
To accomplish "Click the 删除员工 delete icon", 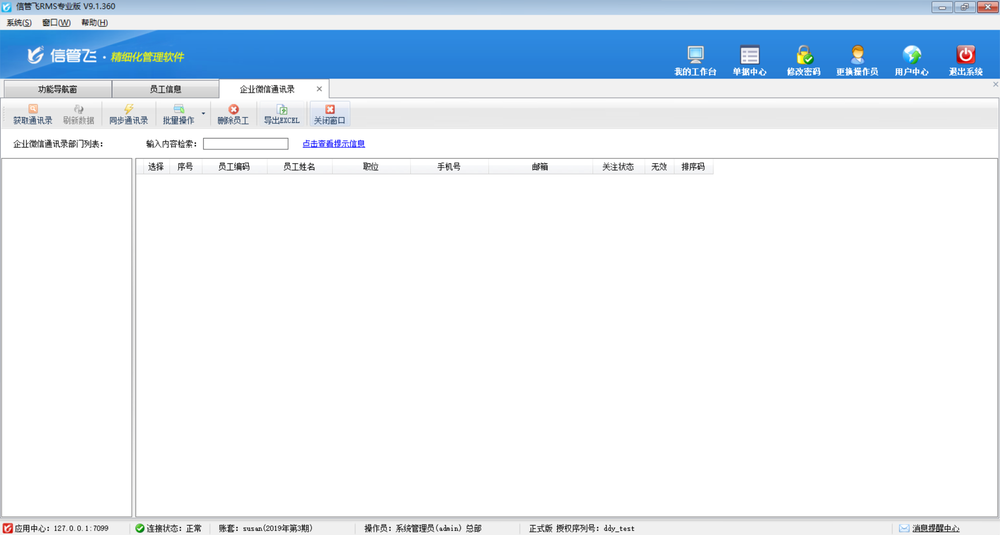I will pyautogui.click(x=233, y=114).
